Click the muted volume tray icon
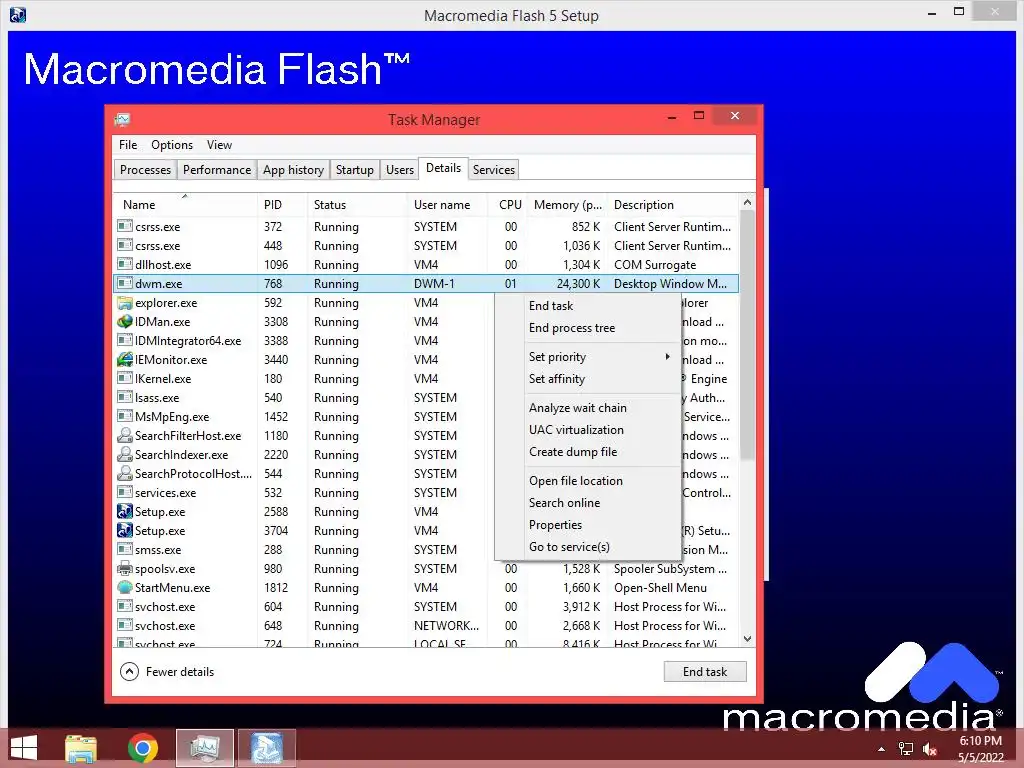Image resolution: width=1024 pixels, height=768 pixels. (x=930, y=749)
